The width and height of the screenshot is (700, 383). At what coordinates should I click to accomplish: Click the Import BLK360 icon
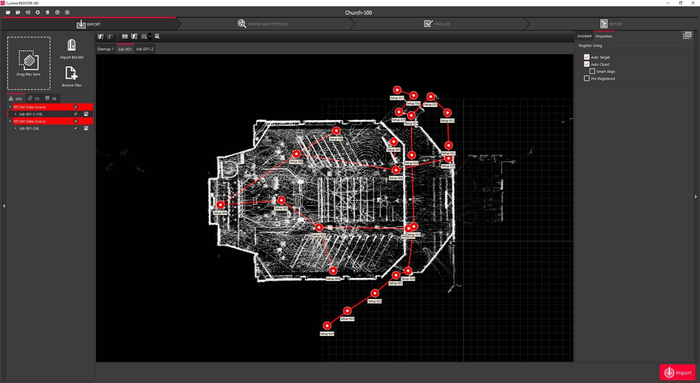pos(71,45)
